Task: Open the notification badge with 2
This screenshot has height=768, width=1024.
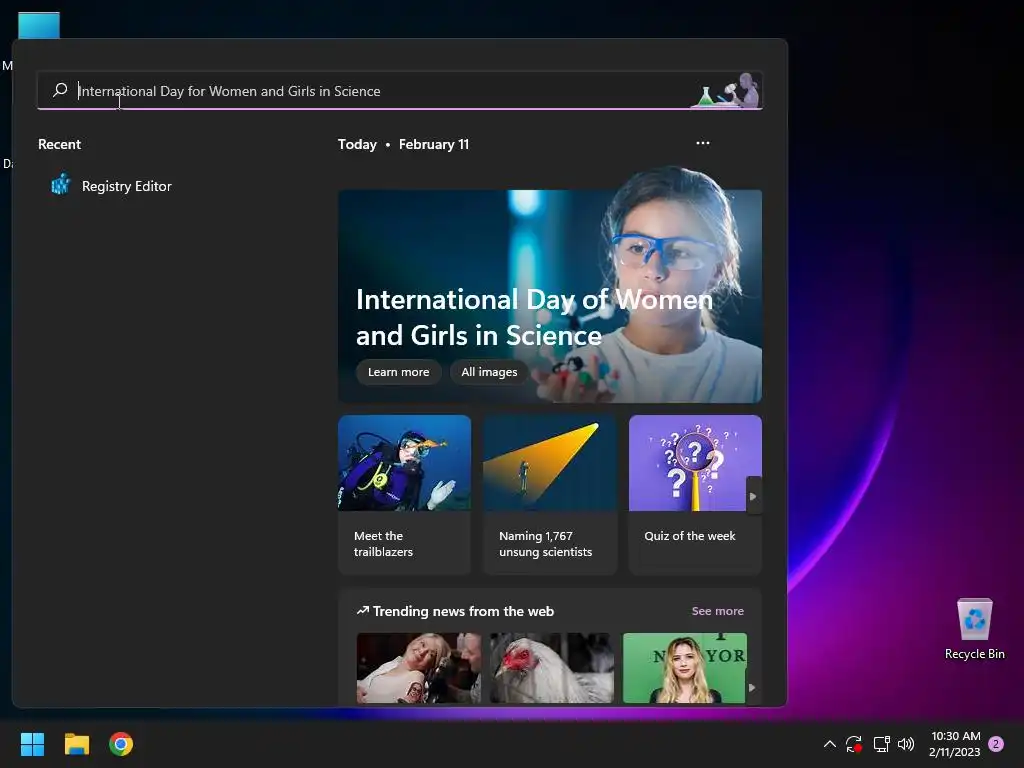Action: (996, 743)
